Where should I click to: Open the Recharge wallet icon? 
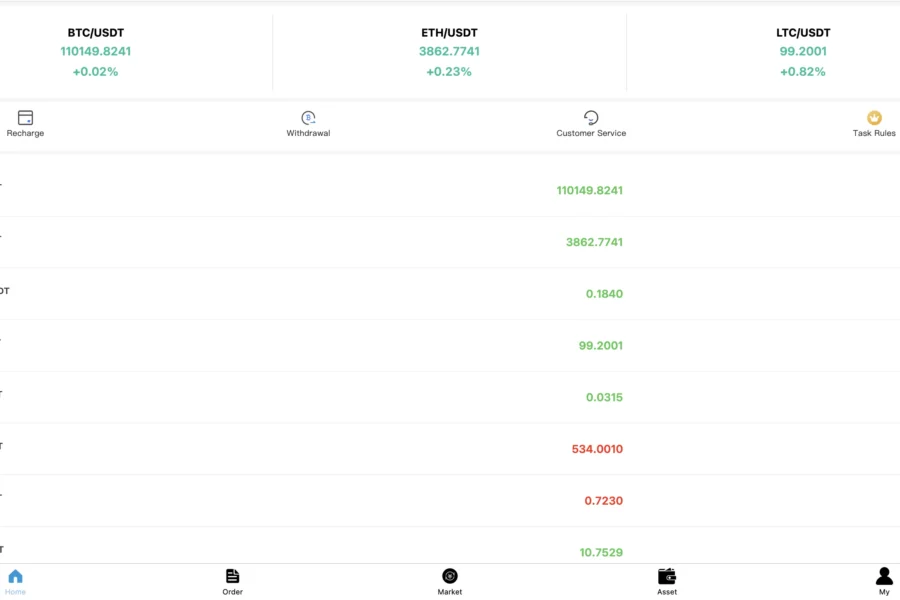point(25,118)
